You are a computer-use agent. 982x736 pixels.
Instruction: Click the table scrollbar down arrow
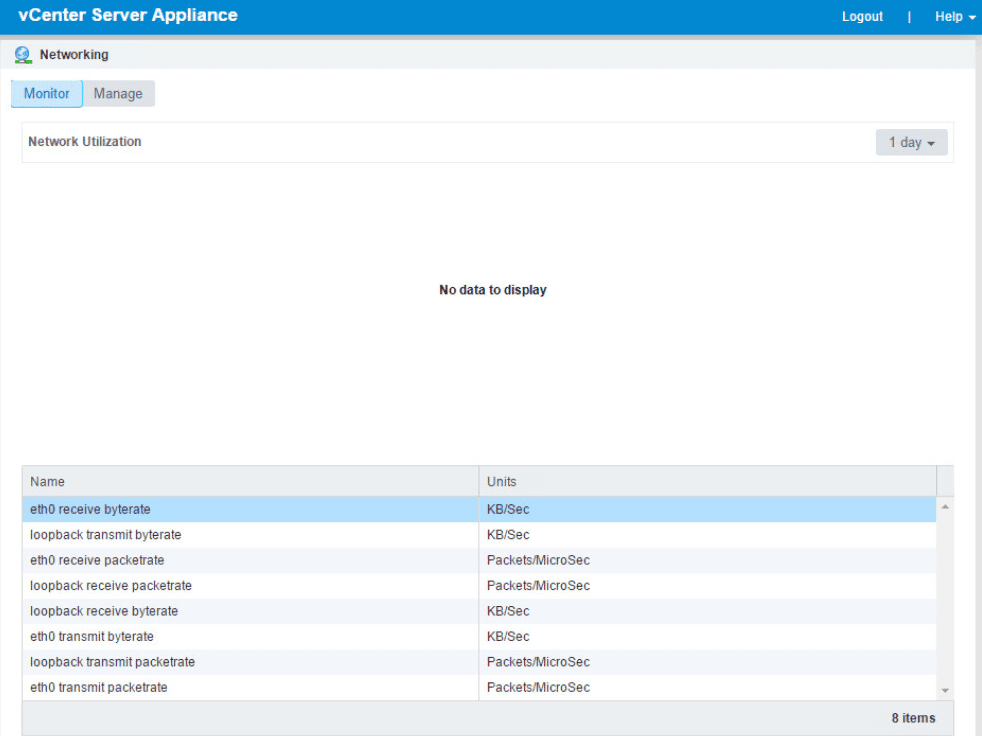click(x=945, y=691)
